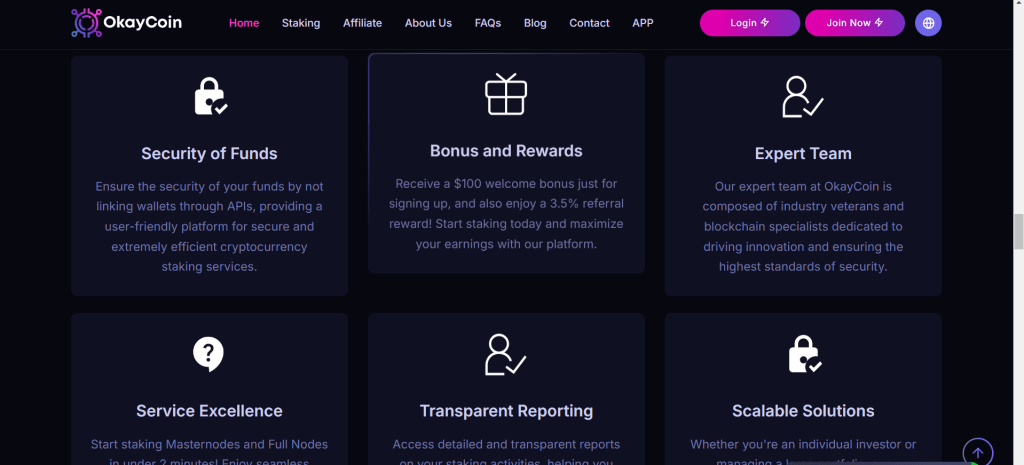
Task: Click the Login button
Action: pyautogui.click(x=749, y=23)
